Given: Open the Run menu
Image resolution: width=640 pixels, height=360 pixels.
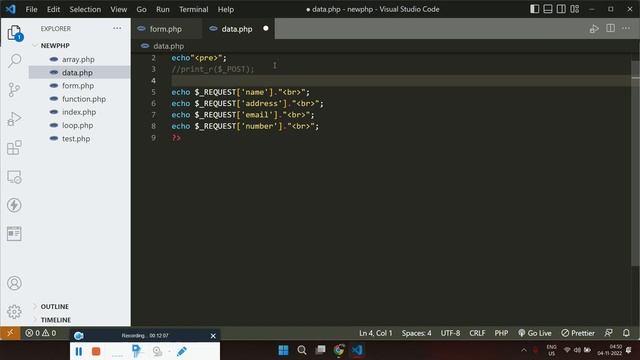Looking at the screenshot, I should (x=162, y=9).
